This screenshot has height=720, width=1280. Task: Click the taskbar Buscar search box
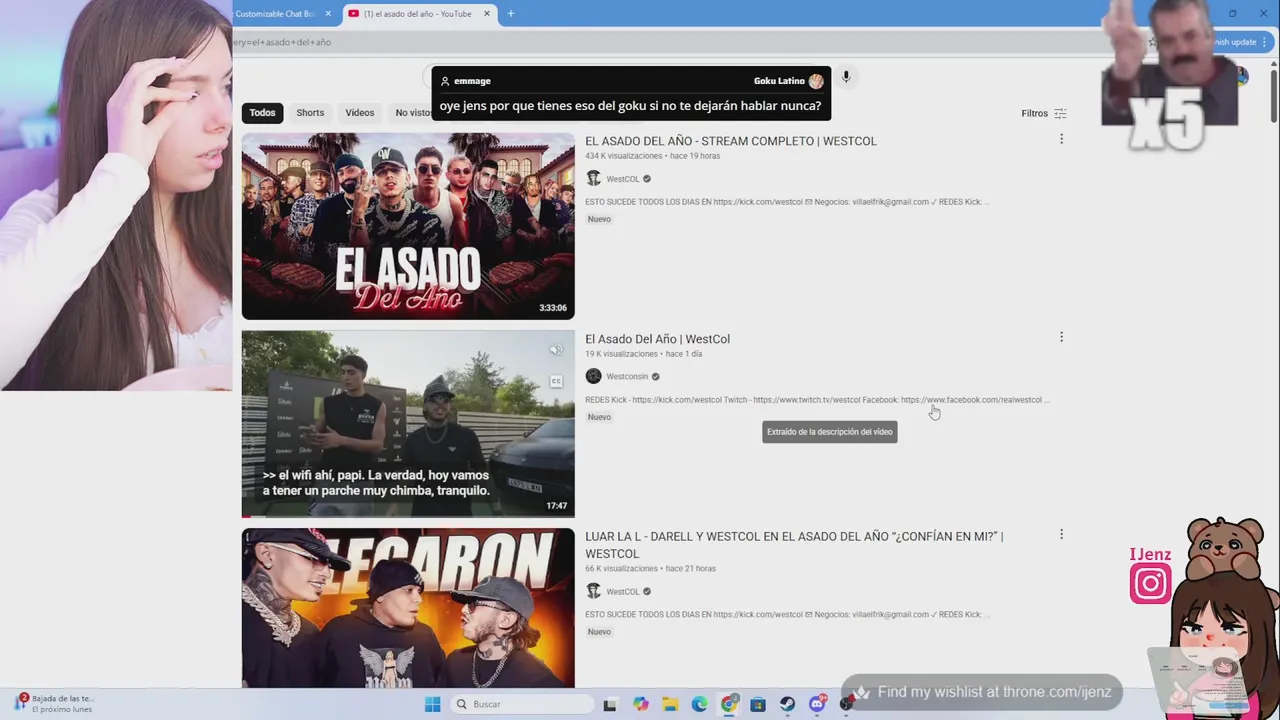coord(520,704)
